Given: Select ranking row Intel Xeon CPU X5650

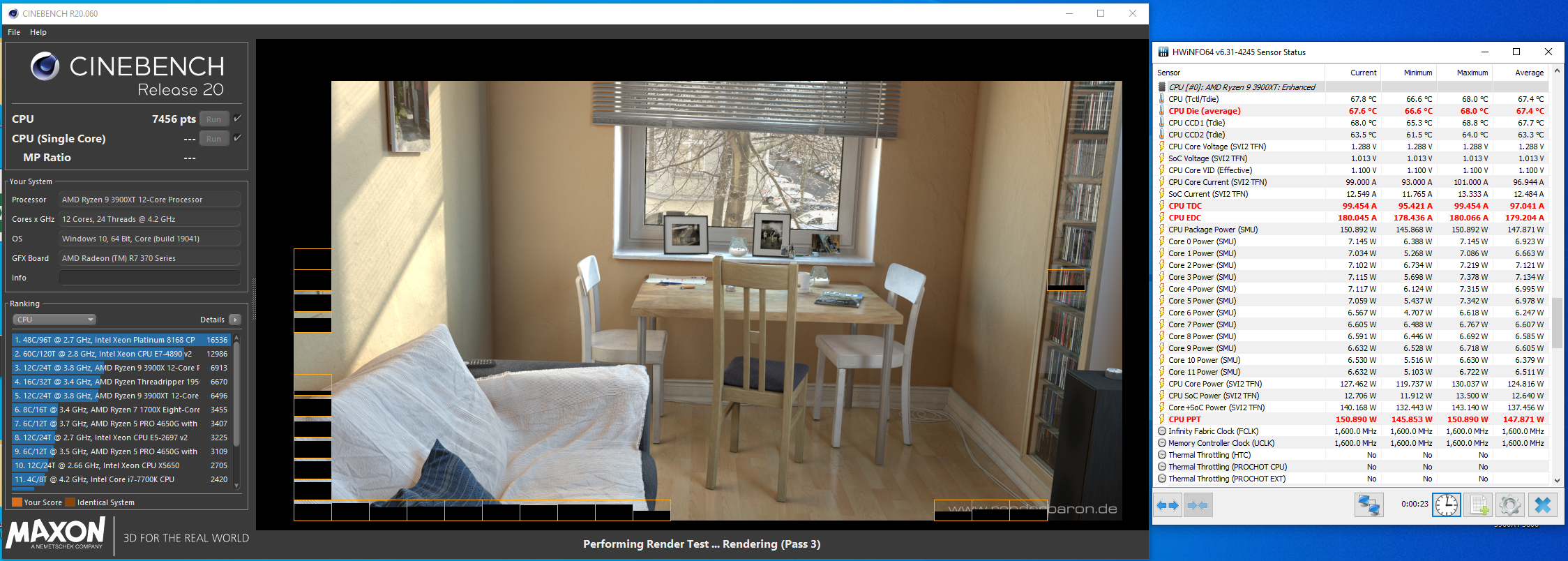Looking at the screenshot, I should pos(121,465).
